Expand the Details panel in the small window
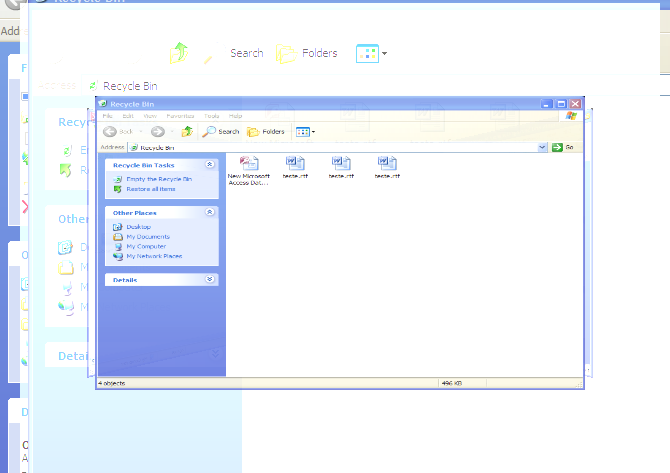This screenshot has height=473, width=670. (x=209, y=280)
